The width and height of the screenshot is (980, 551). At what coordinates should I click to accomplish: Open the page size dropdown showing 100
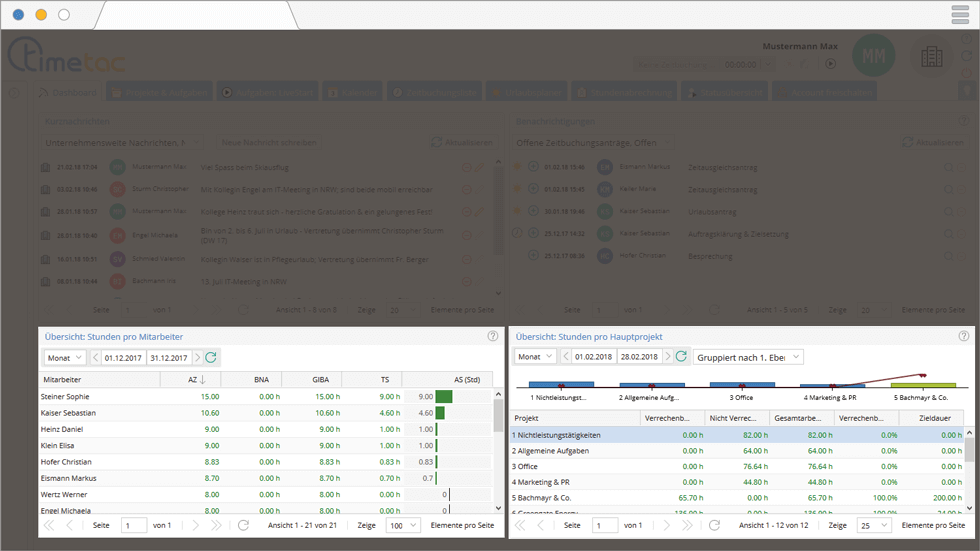403,525
